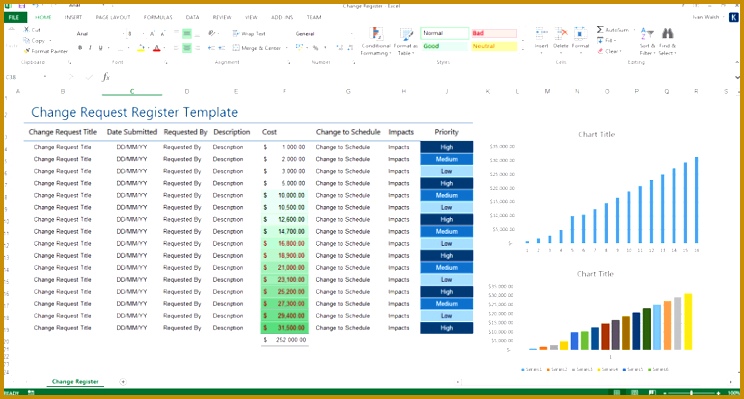The width and height of the screenshot is (744, 399).
Task: Open Conditional Formatting
Action: click(376, 41)
